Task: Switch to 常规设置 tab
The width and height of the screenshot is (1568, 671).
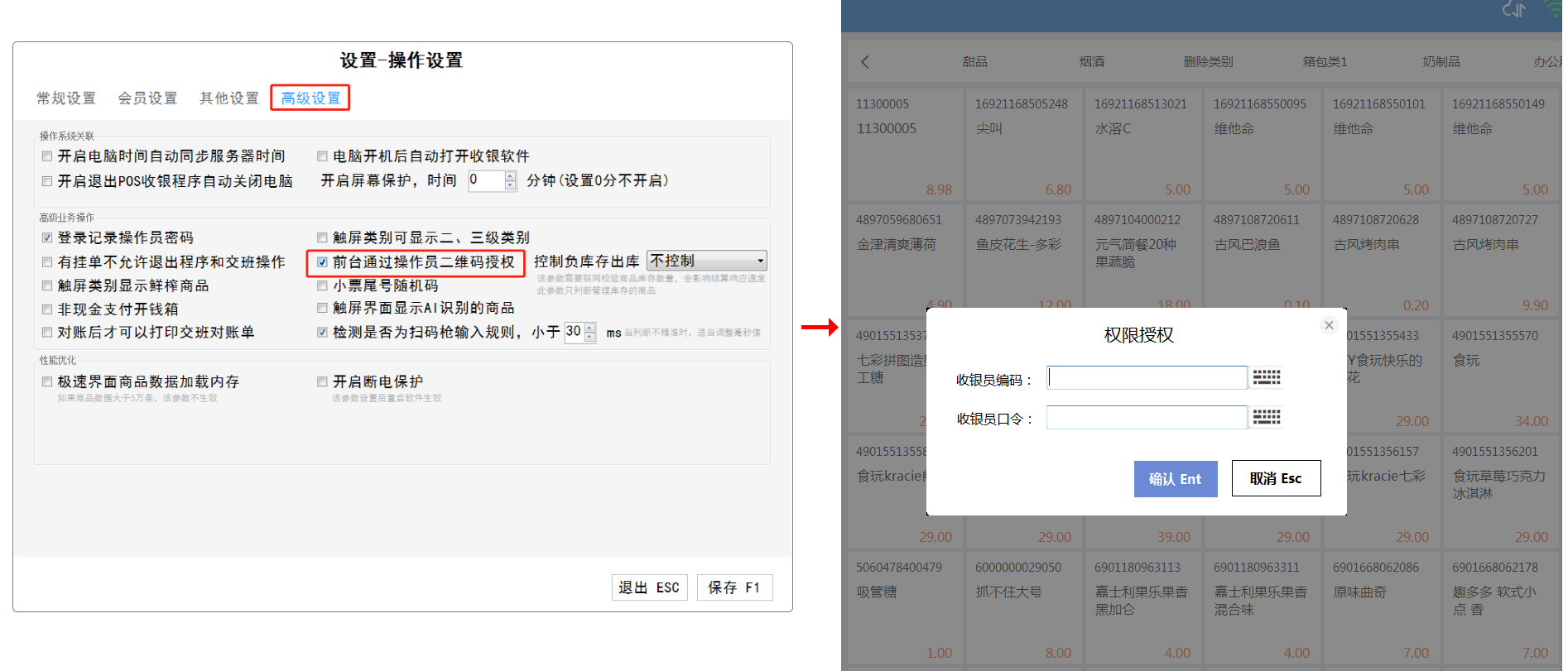Action: pyautogui.click(x=66, y=98)
